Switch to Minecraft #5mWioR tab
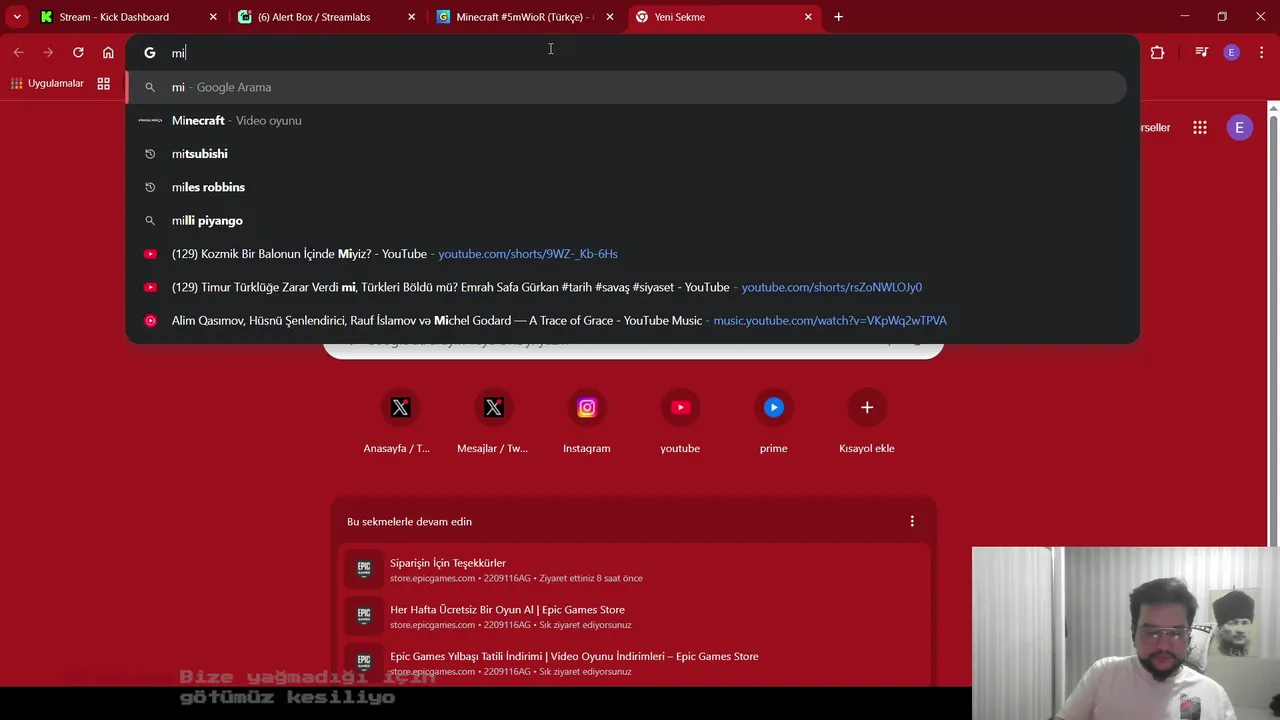The image size is (1280, 720). 525,17
